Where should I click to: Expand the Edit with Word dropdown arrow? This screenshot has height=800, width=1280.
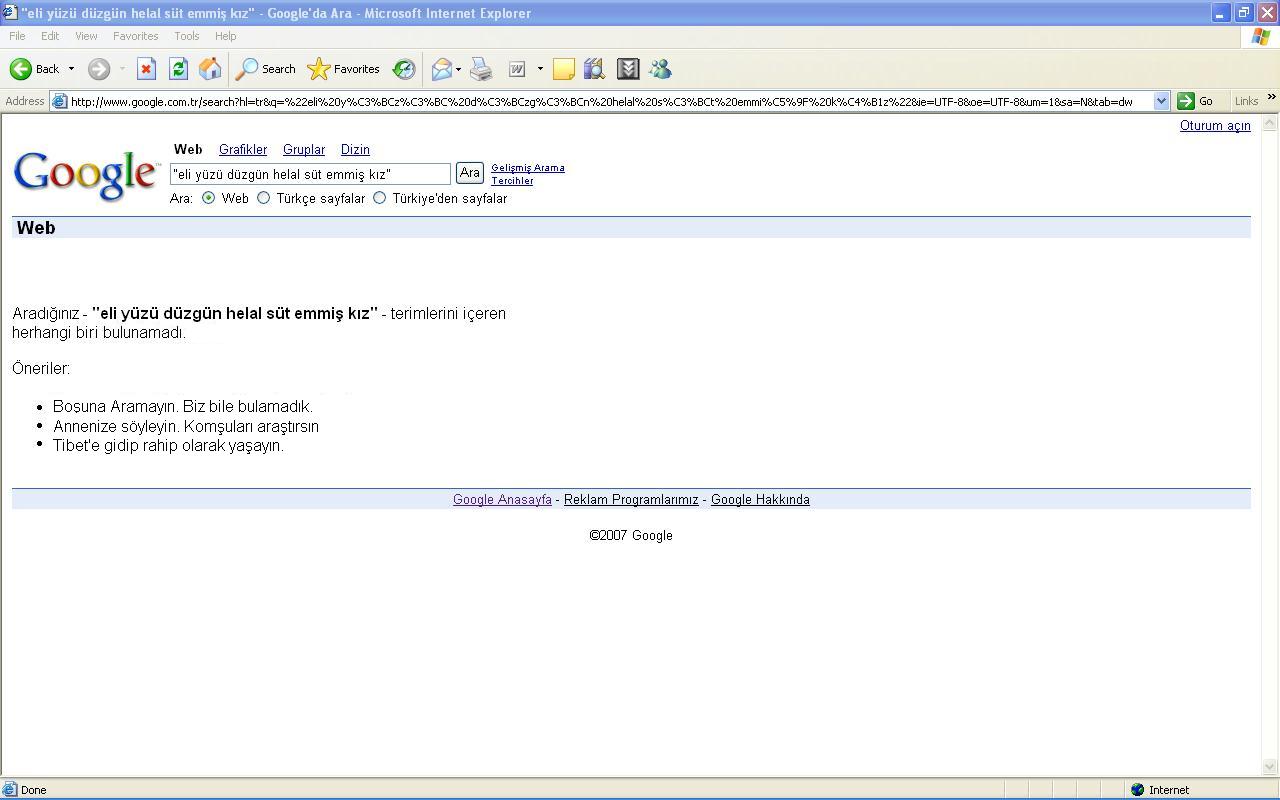click(540, 69)
